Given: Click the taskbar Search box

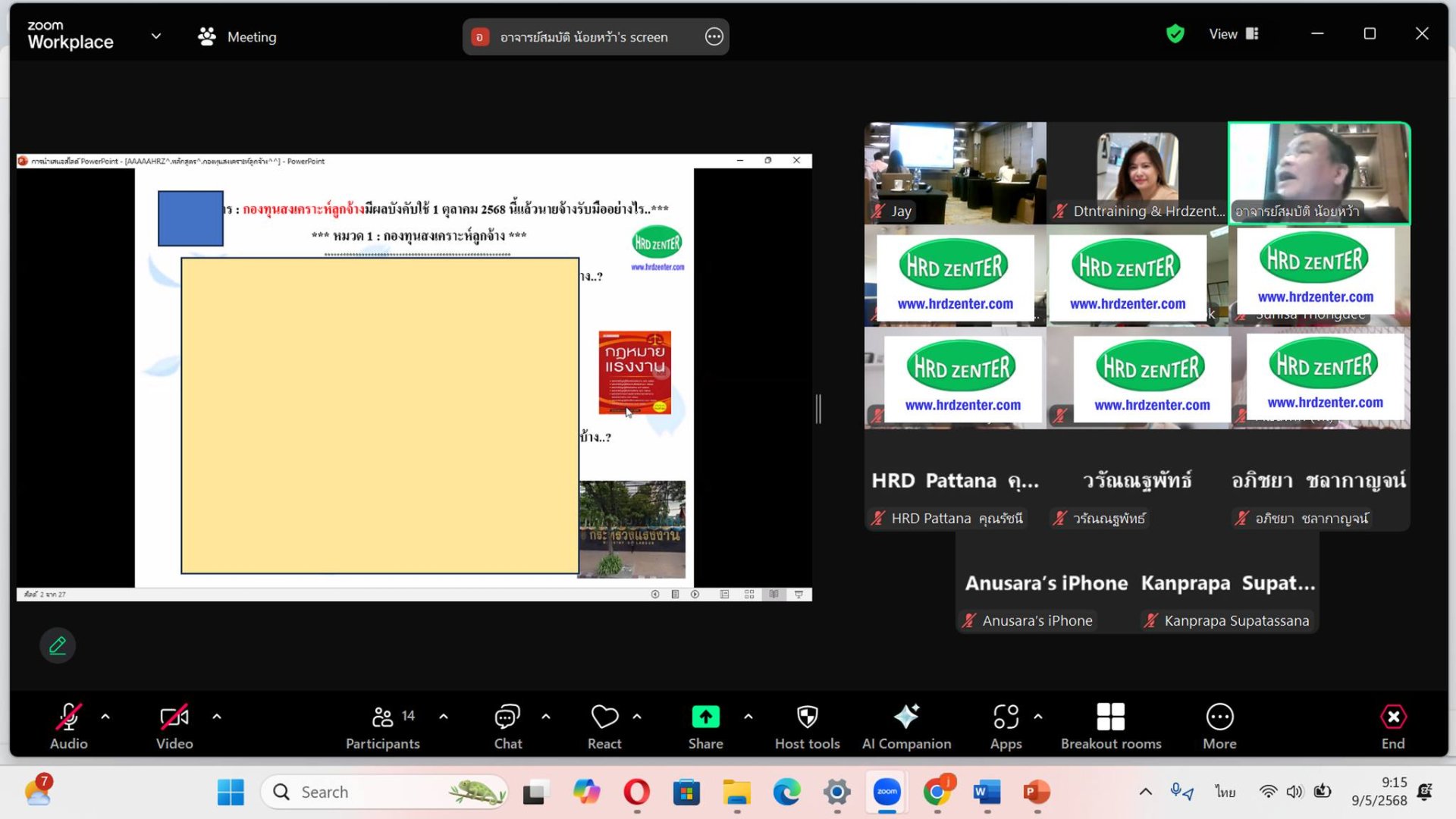Looking at the screenshot, I should (x=384, y=792).
